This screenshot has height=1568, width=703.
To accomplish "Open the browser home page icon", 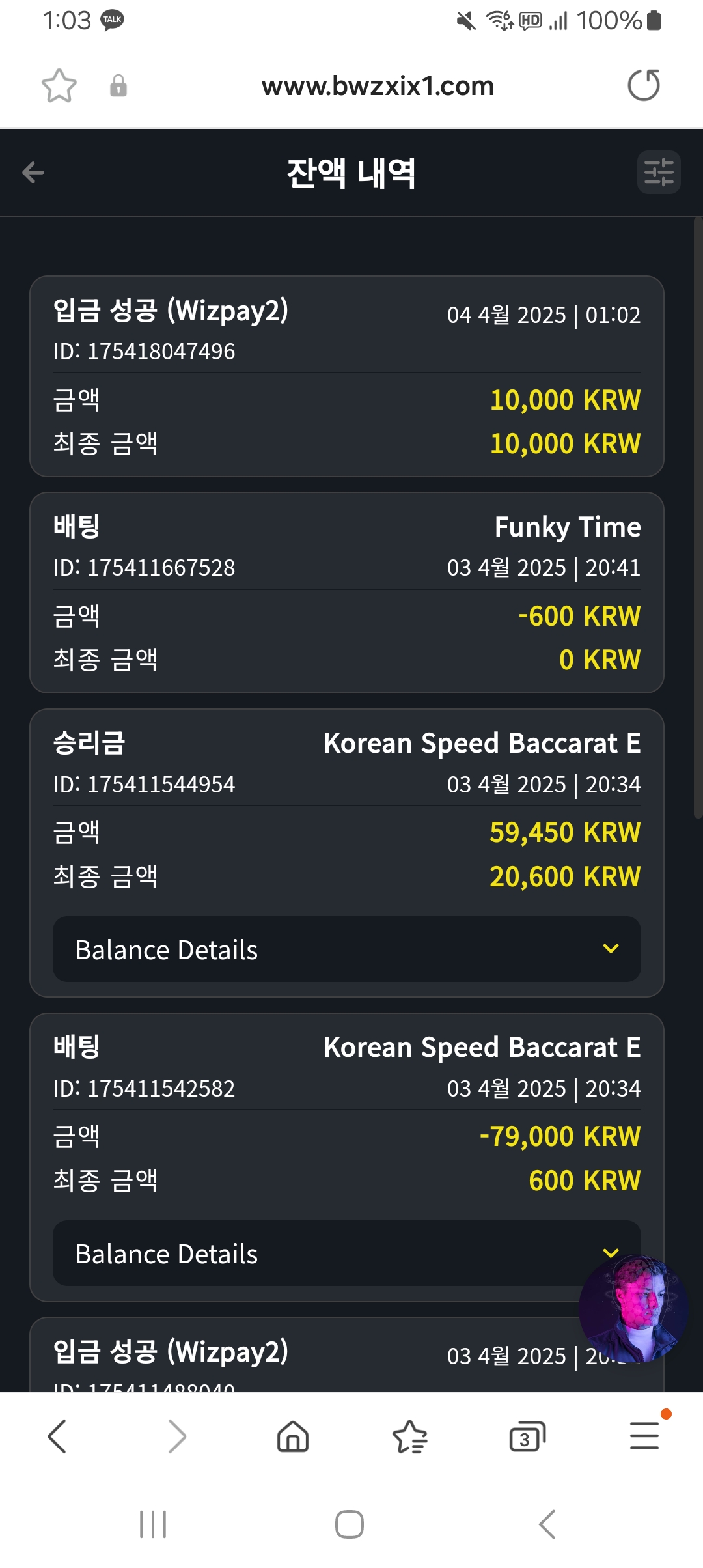I will coord(293,1436).
